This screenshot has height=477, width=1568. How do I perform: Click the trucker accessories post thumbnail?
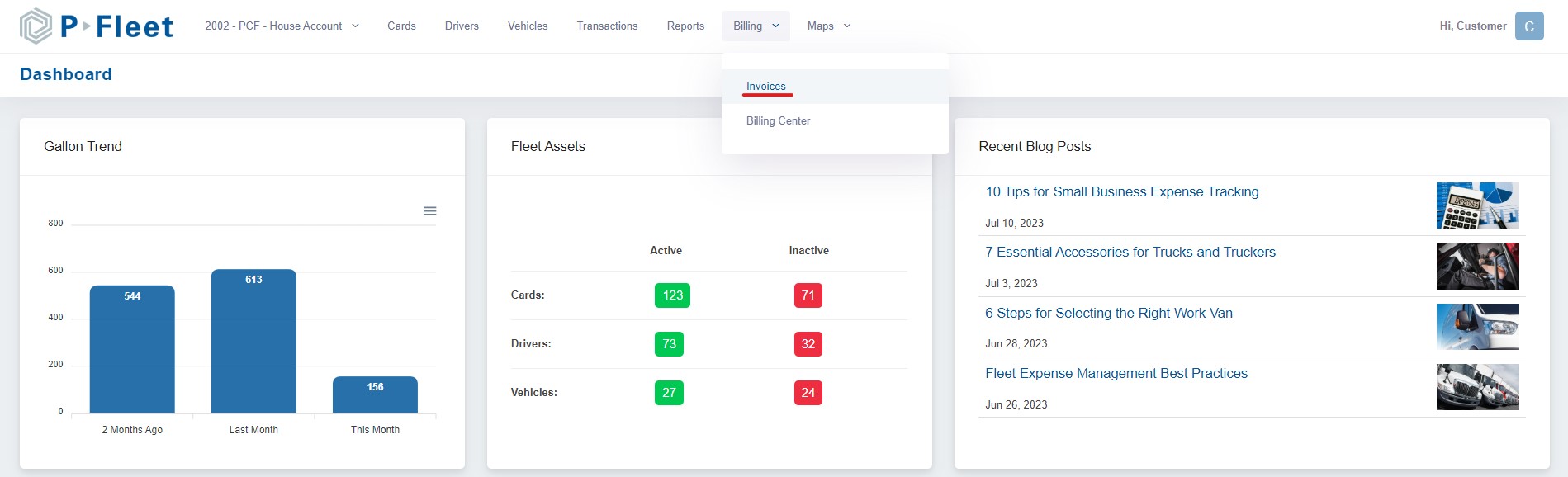coord(1477,266)
